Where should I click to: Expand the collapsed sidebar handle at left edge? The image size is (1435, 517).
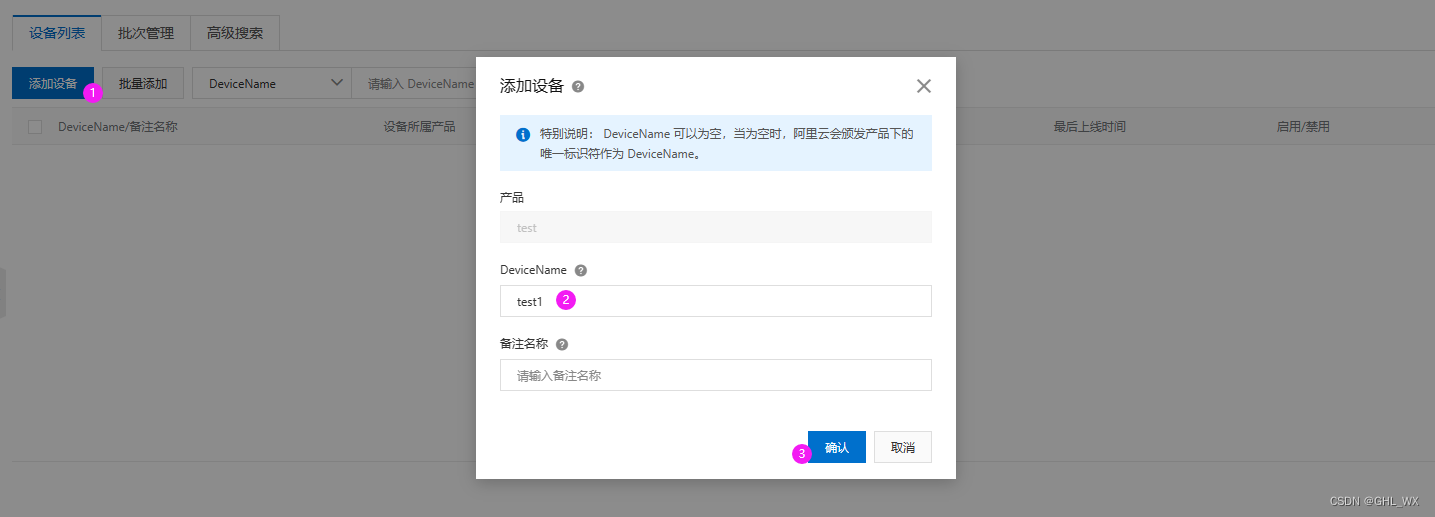tap(3, 293)
